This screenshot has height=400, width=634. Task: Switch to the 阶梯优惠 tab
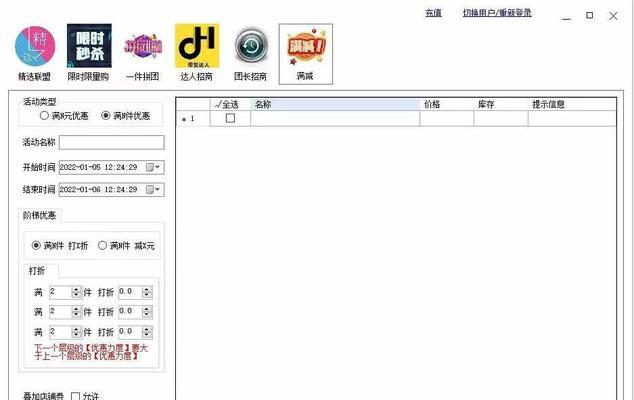pos(39,216)
